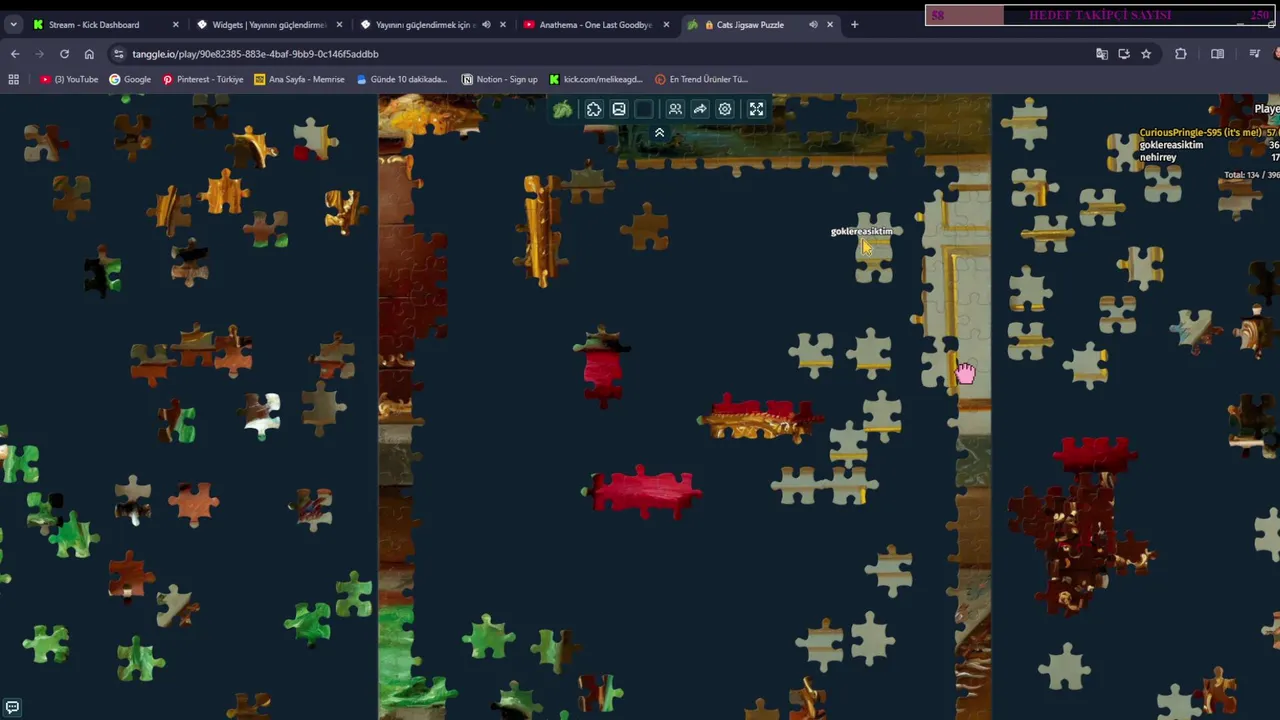Open the tab search dropdown arrow
This screenshot has height=720, width=1280.
13,24
